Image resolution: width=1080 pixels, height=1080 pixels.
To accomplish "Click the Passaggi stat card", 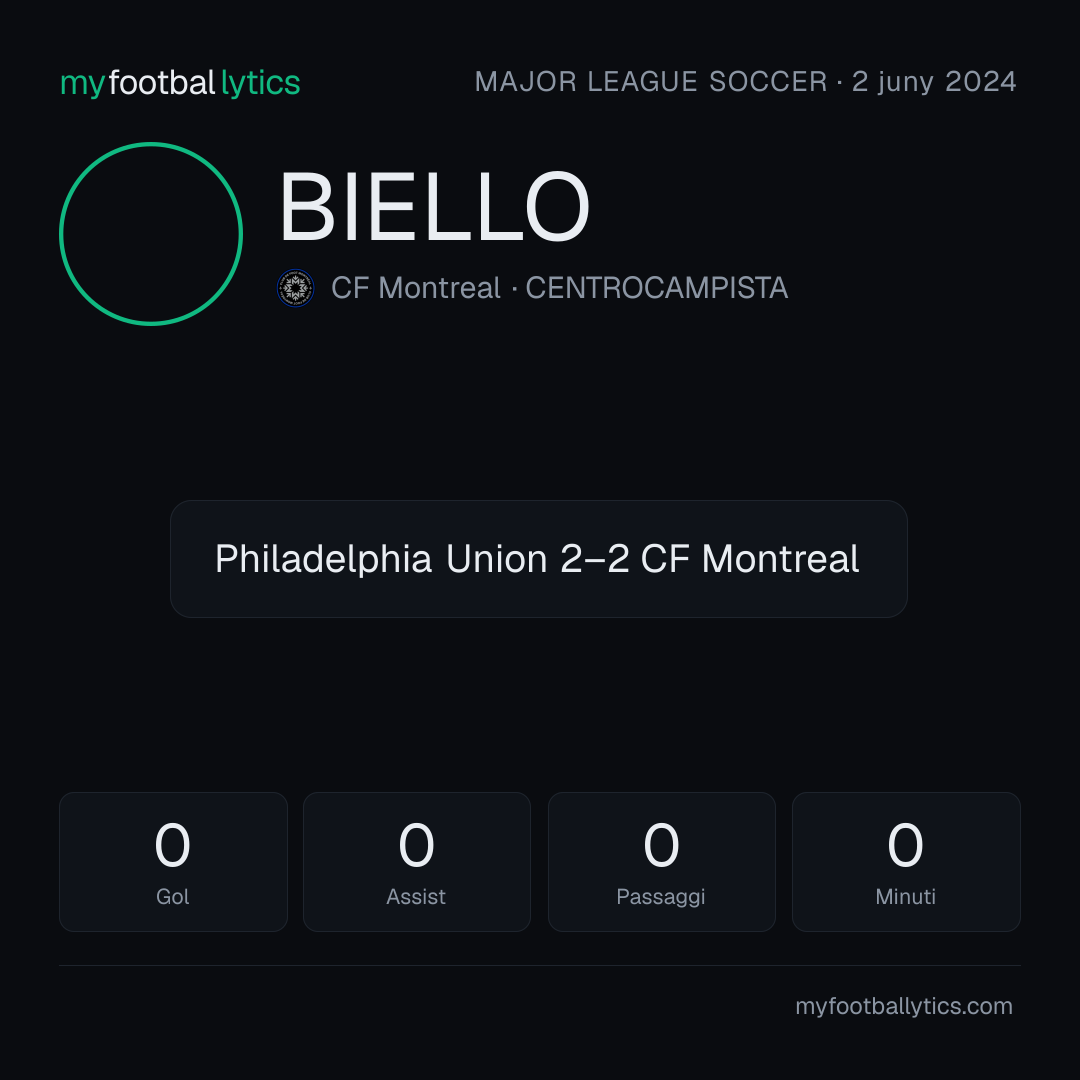I will pos(661,862).
